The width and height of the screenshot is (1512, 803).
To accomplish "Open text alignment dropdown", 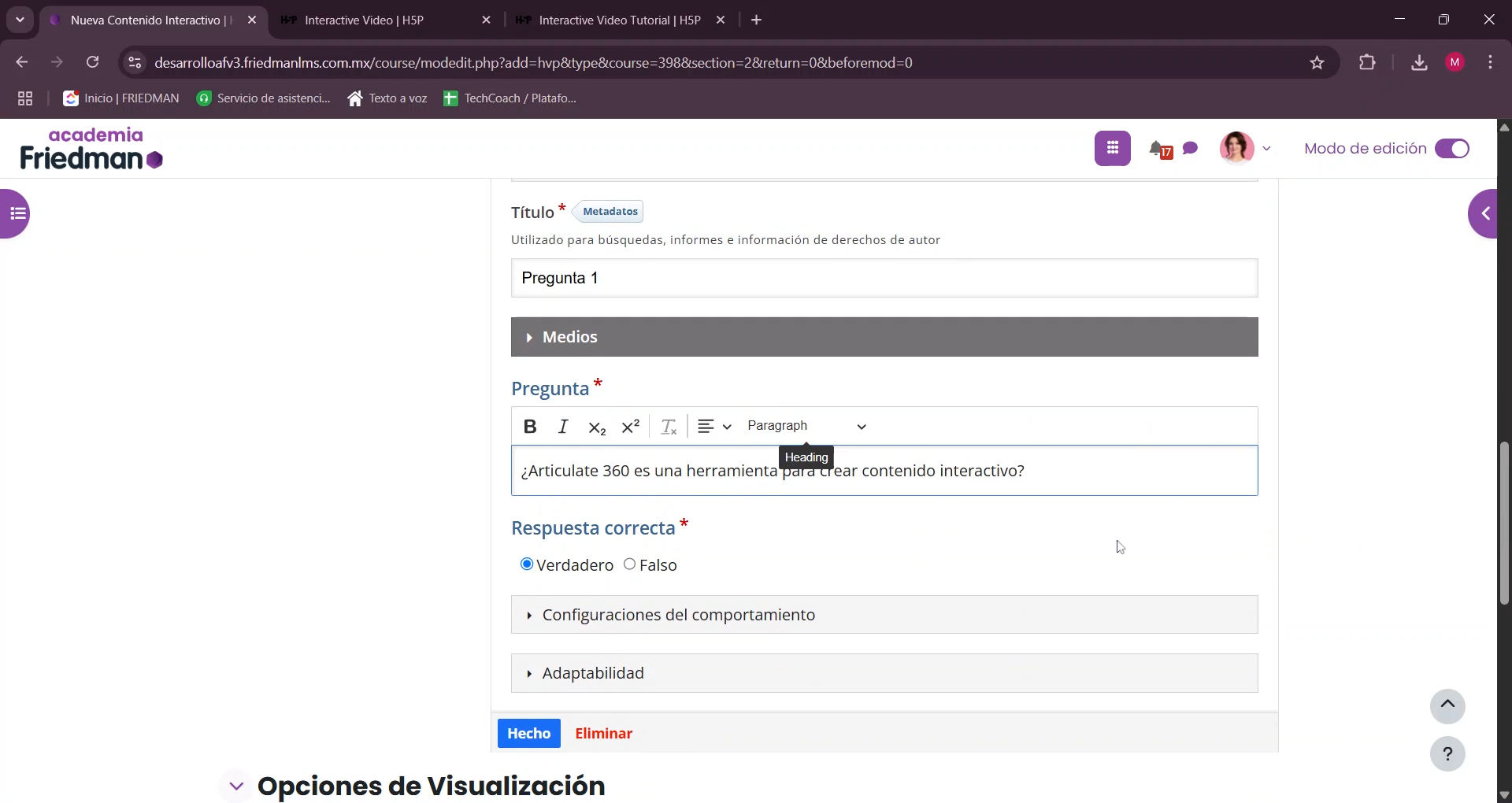I will point(714,427).
